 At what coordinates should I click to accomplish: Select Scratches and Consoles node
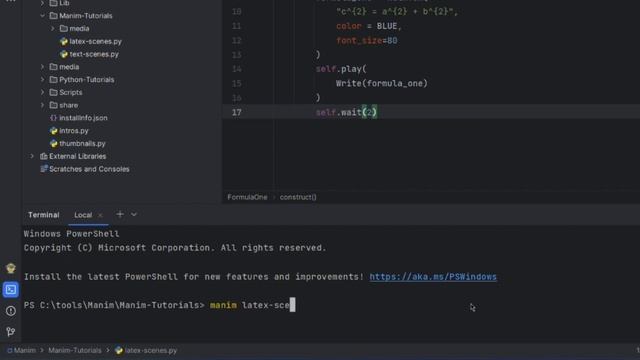pos(89,169)
